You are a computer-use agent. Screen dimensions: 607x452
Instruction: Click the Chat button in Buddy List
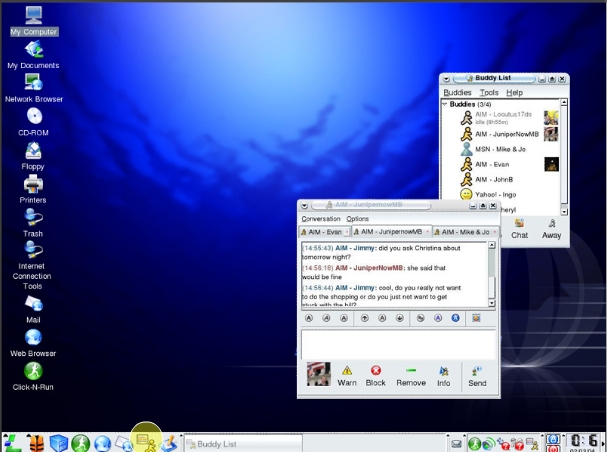(519, 229)
